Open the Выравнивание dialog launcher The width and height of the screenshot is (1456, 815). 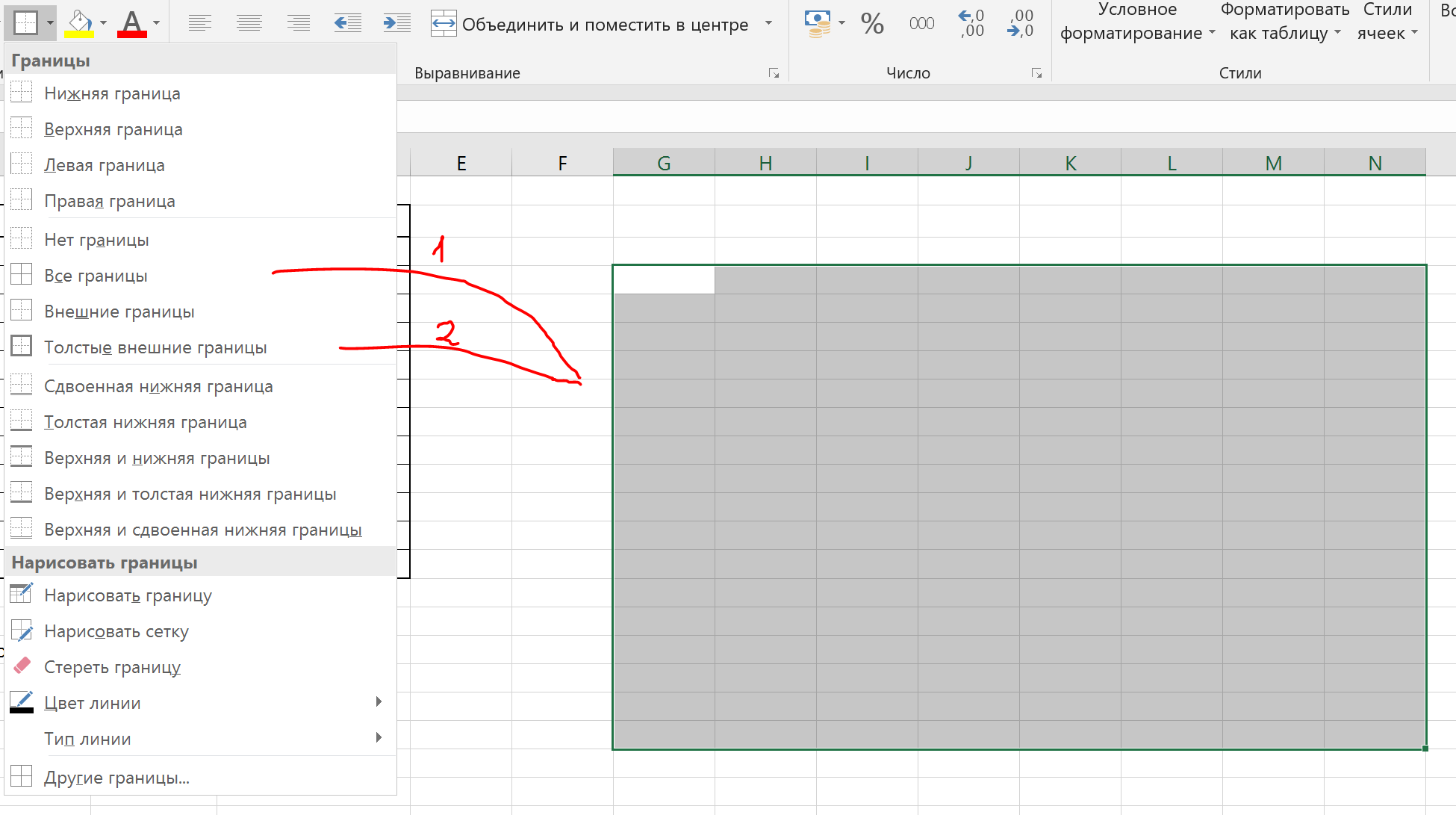pos(774,73)
